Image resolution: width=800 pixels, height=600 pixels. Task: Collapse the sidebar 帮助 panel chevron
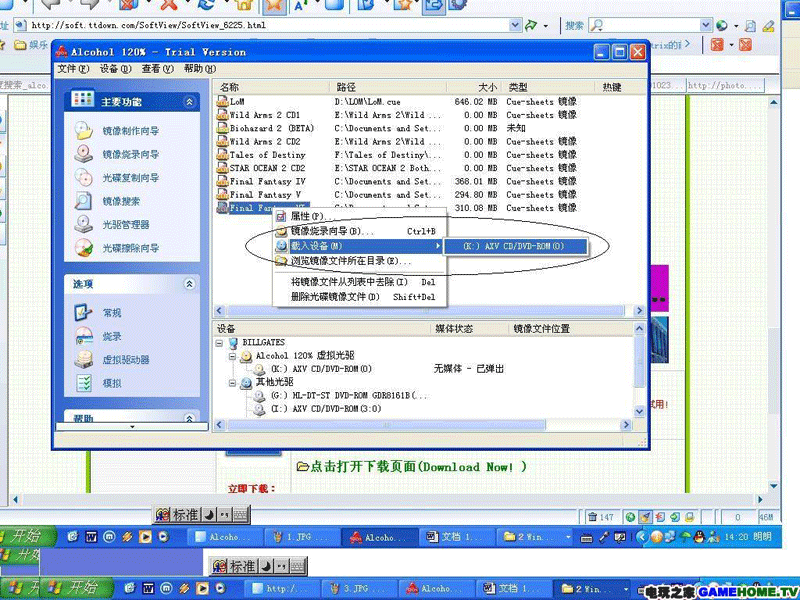(x=189, y=418)
